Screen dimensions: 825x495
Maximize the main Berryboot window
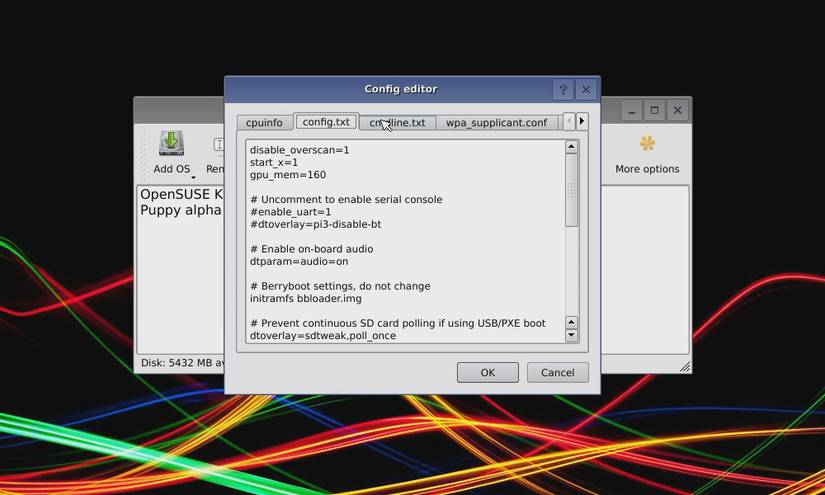[x=654, y=110]
